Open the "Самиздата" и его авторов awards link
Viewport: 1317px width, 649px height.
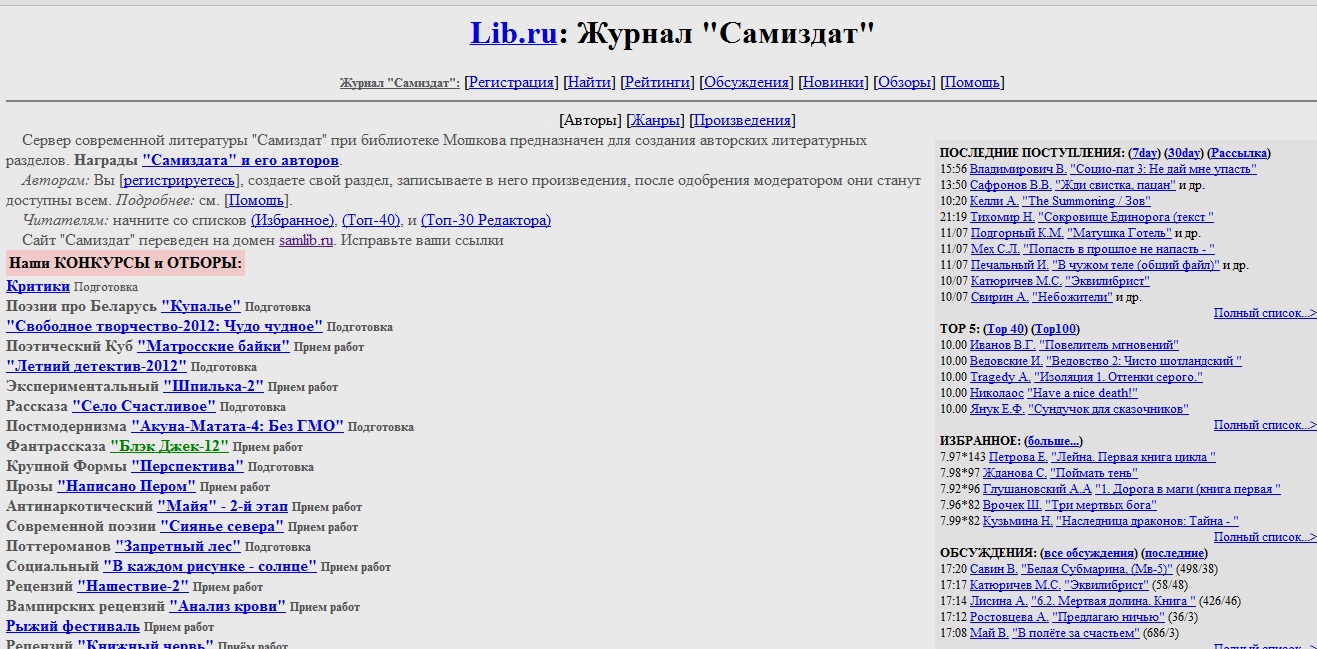coord(241,160)
